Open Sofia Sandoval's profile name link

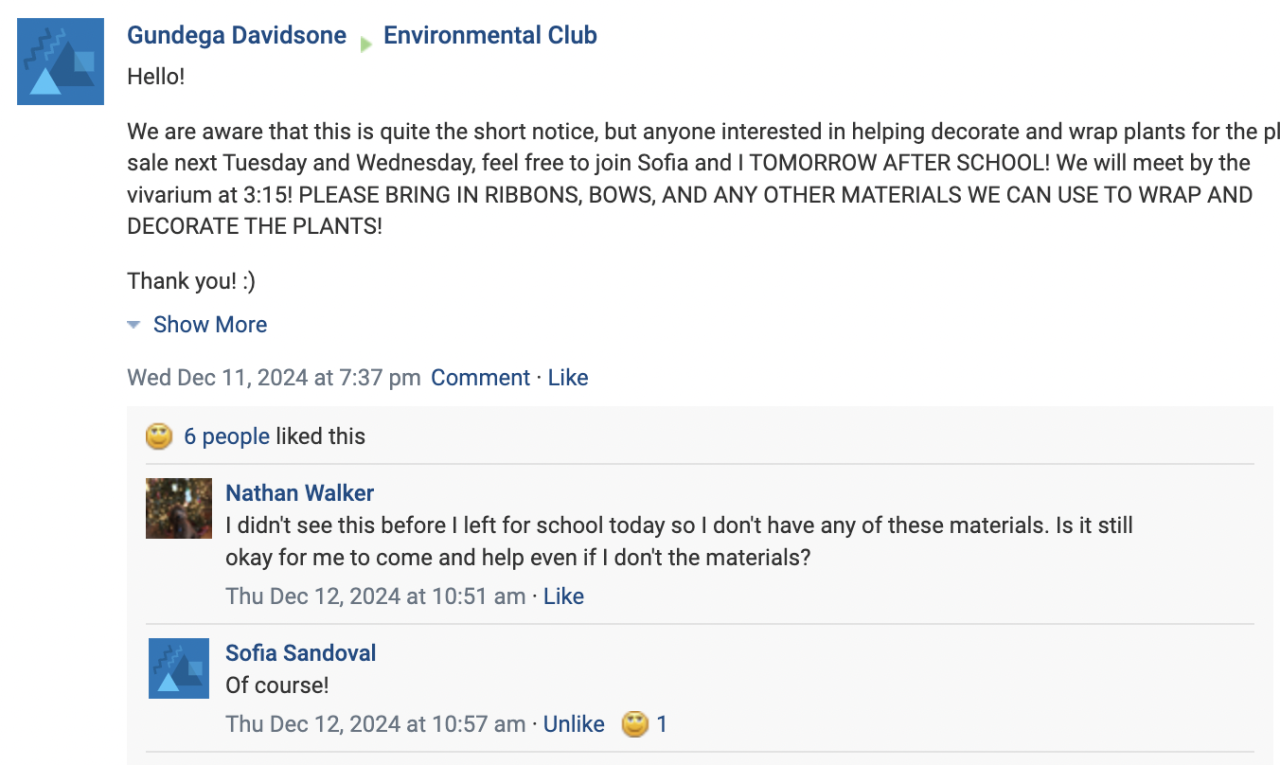point(300,653)
